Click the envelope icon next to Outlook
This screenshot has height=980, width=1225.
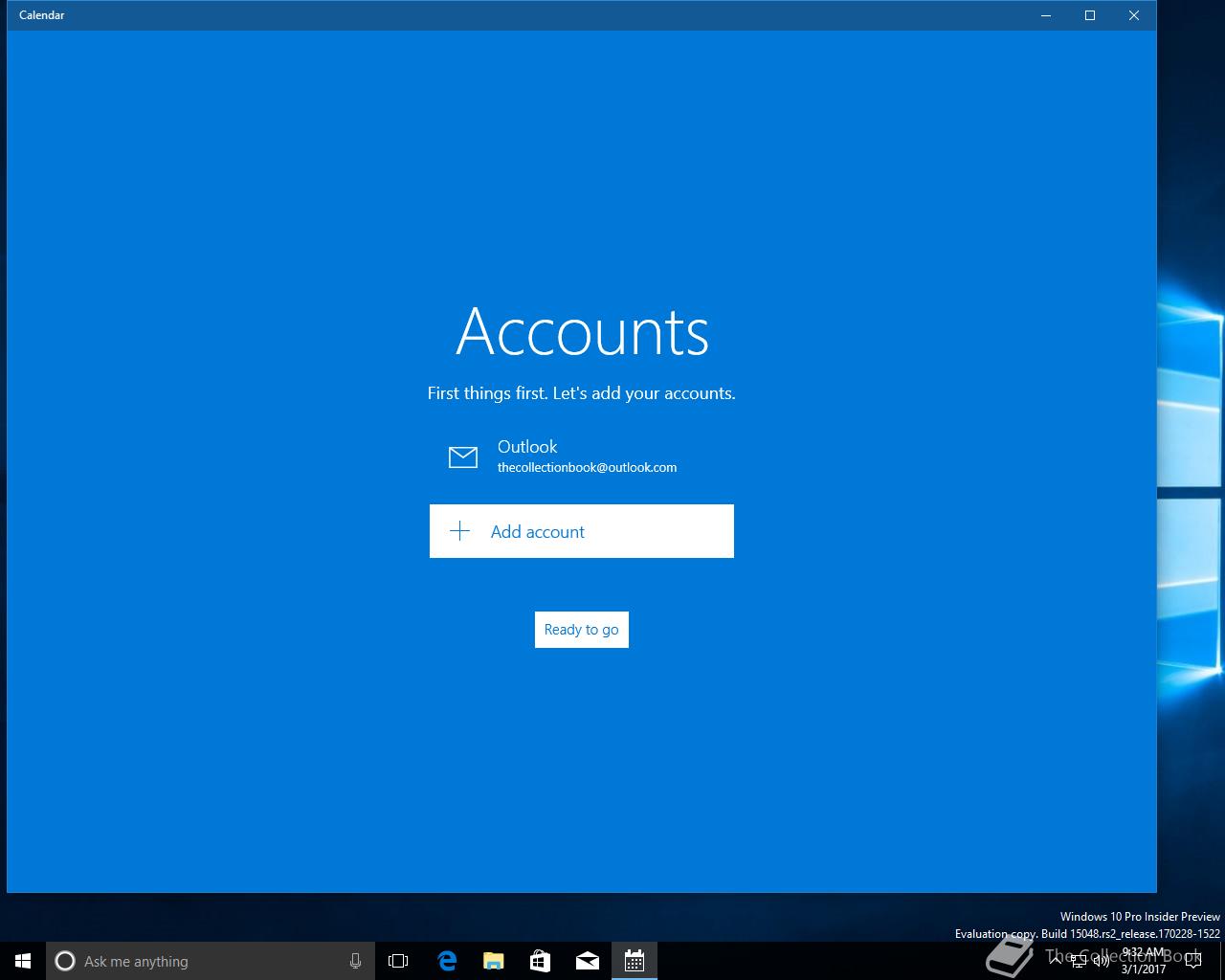(463, 457)
